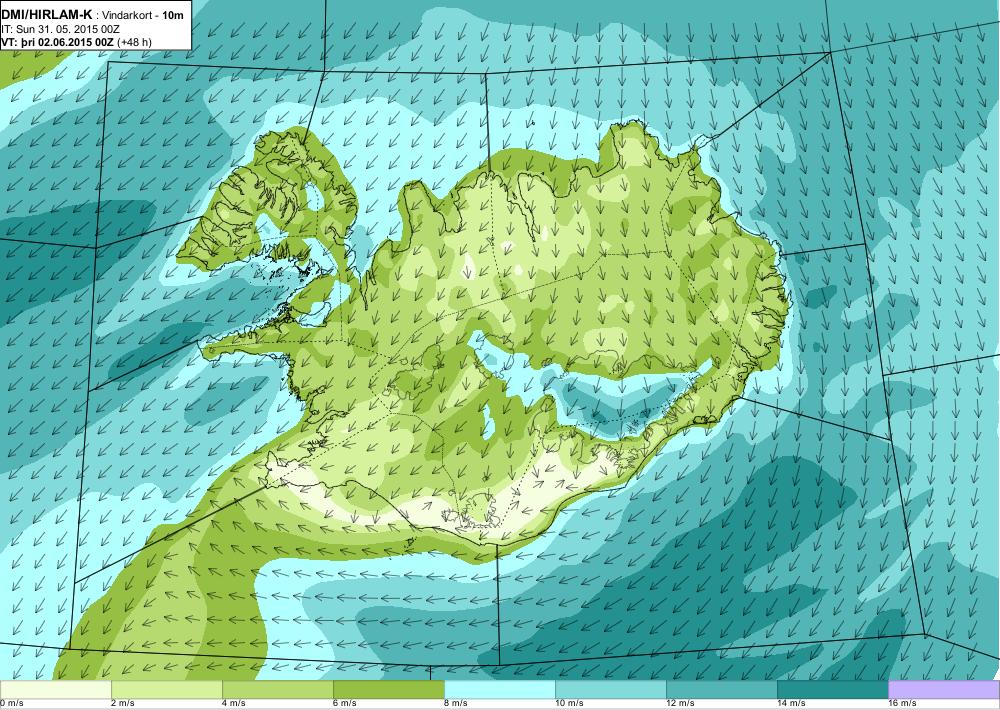Click the "16 m/s" legend label
This screenshot has width=1000, height=710.
pyautogui.click(x=902, y=704)
